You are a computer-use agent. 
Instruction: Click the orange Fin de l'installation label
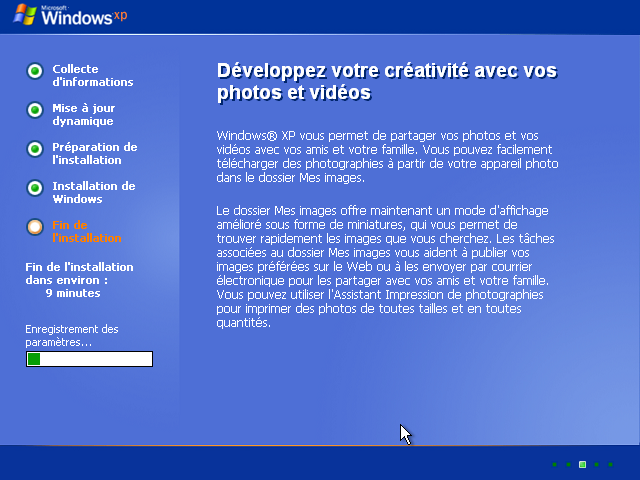click(x=86, y=232)
